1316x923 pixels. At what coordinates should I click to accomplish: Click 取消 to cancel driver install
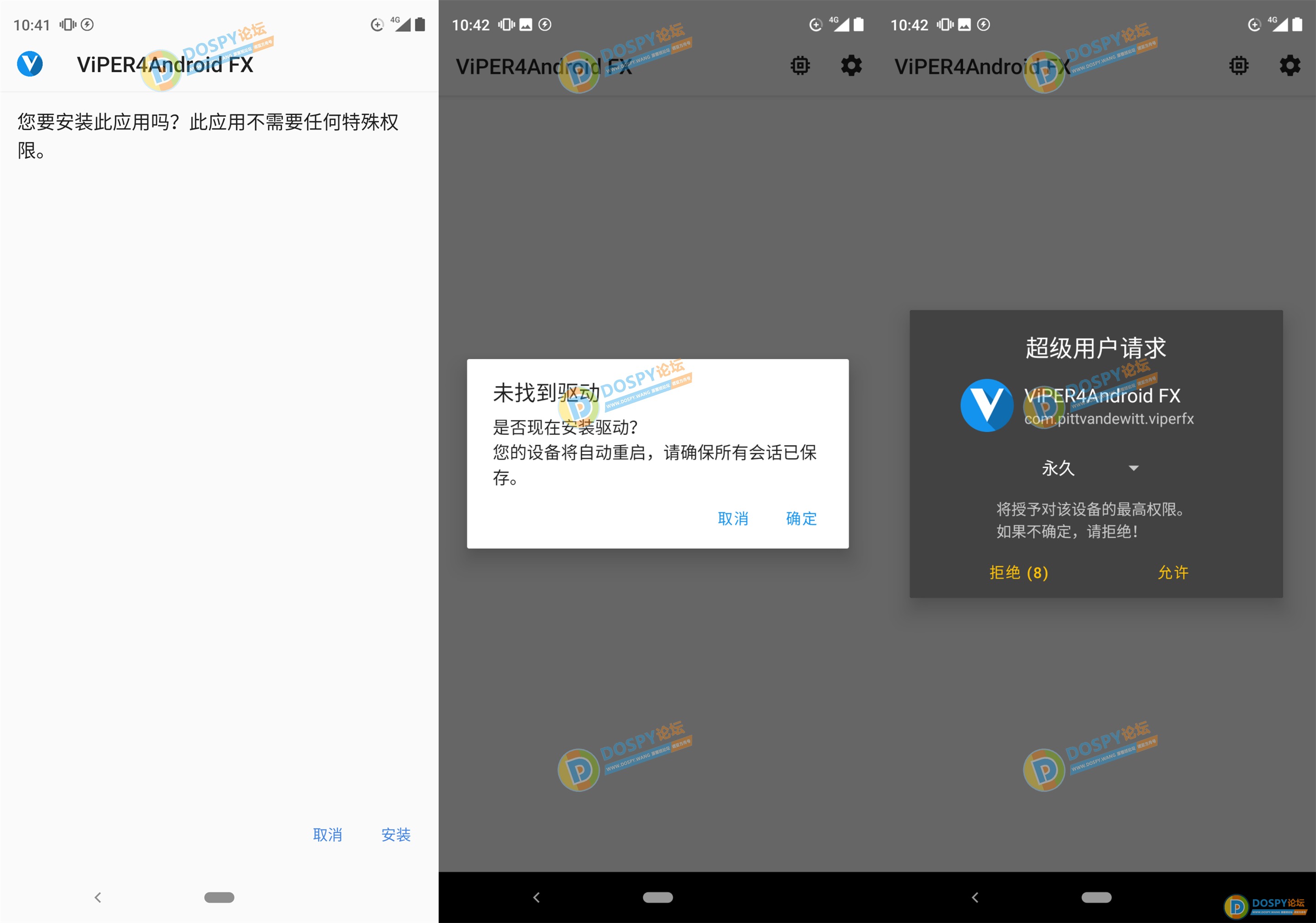click(x=736, y=518)
